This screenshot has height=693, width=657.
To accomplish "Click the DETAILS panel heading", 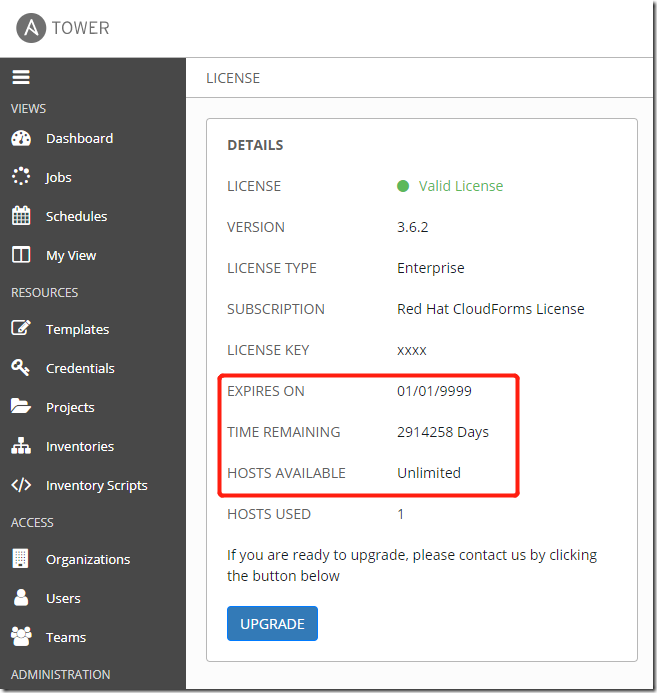I will (255, 145).
